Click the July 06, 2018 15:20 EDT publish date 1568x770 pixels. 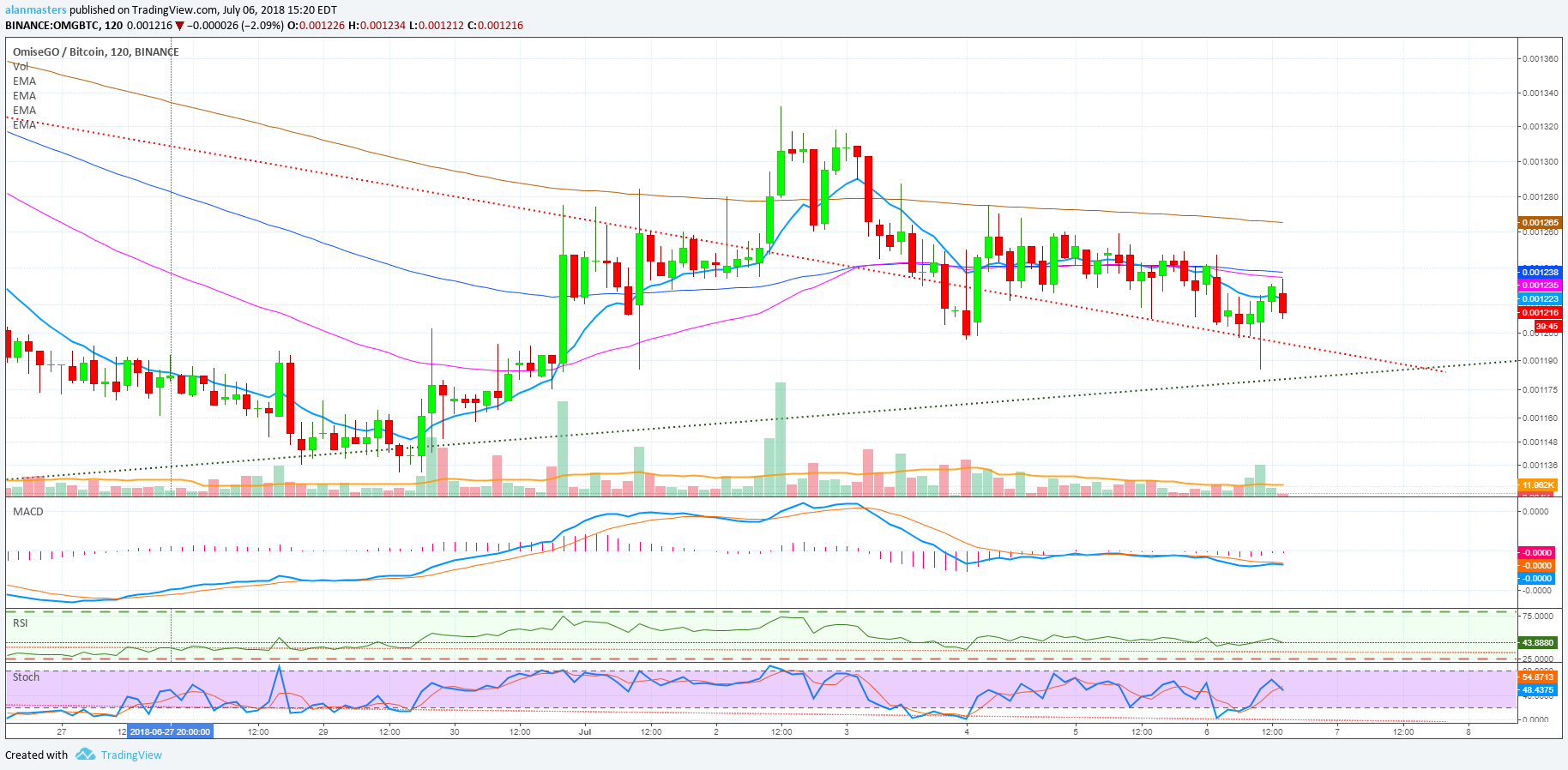click(280, 10)
